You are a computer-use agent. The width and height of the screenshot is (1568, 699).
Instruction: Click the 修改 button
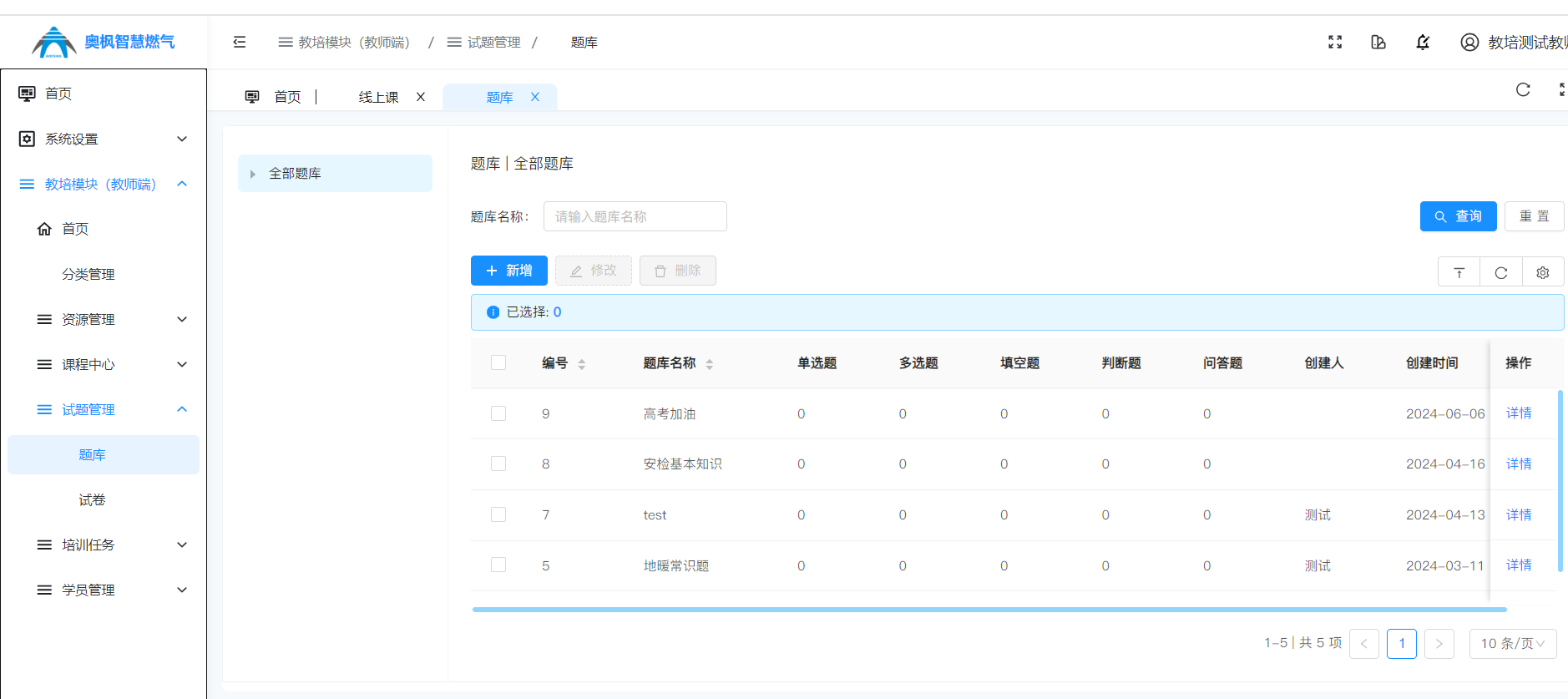click(x=594, y=271)
